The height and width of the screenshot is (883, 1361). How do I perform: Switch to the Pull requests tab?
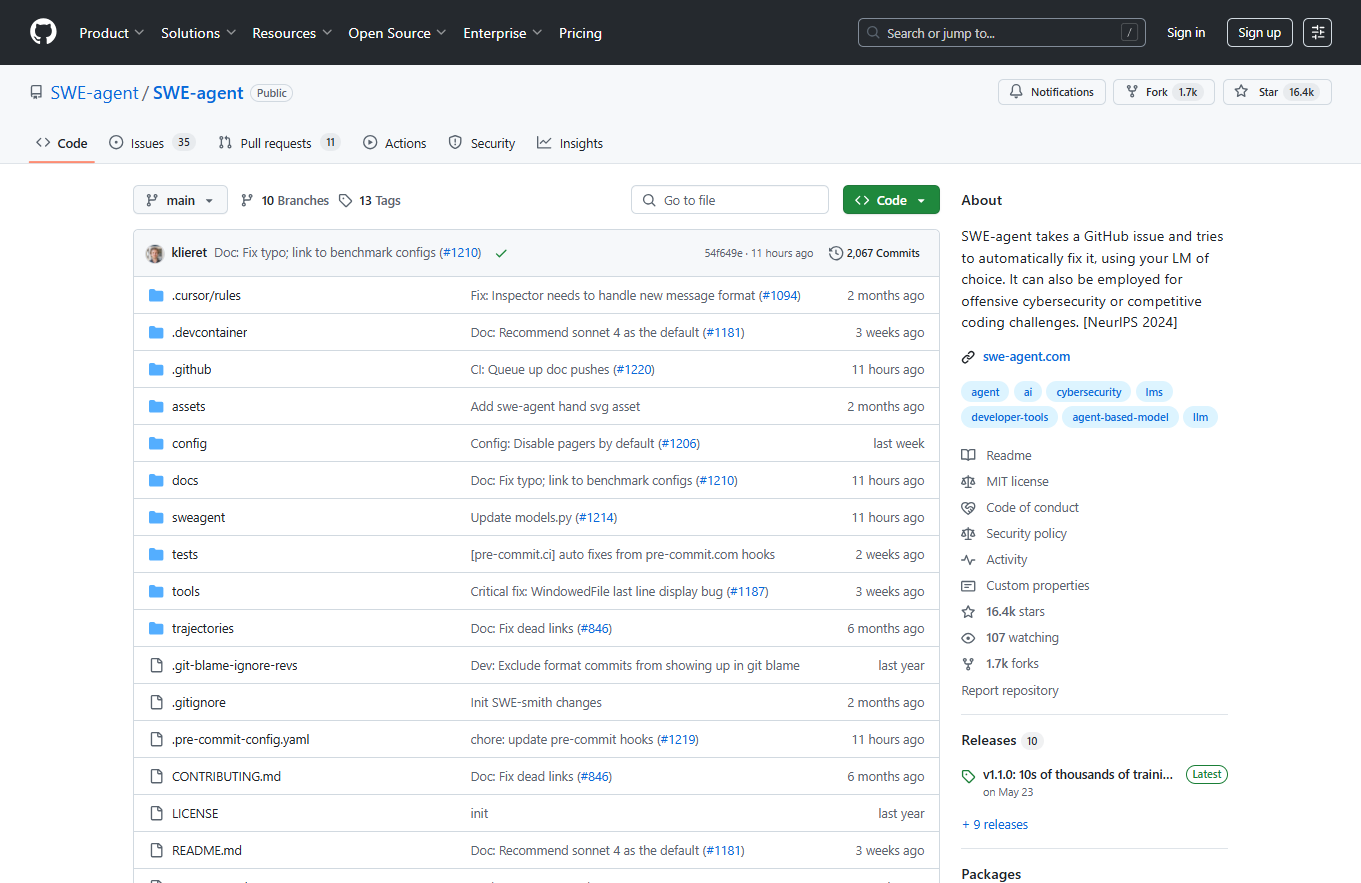(279, 143)
